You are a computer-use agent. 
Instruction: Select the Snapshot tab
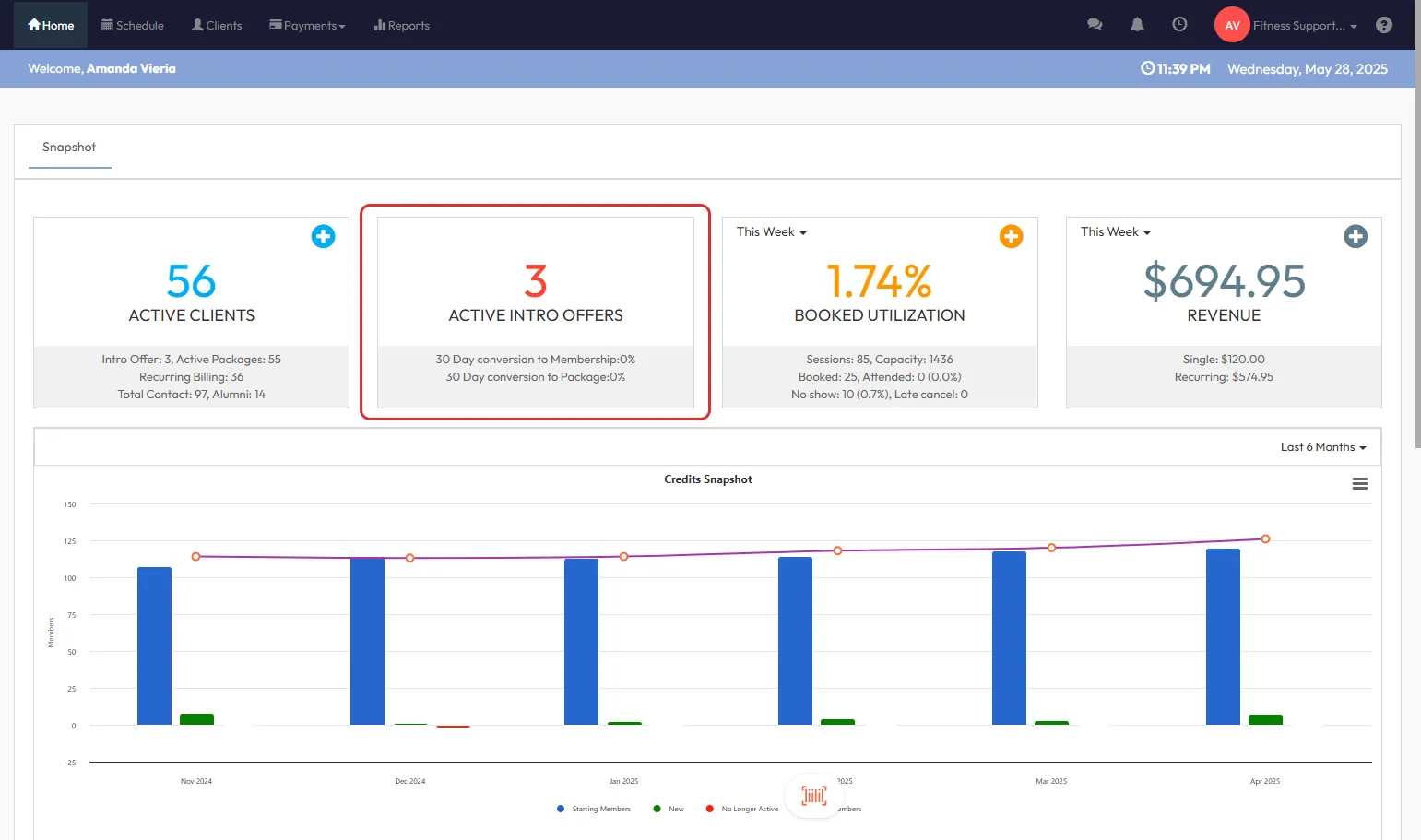[69, 148]
